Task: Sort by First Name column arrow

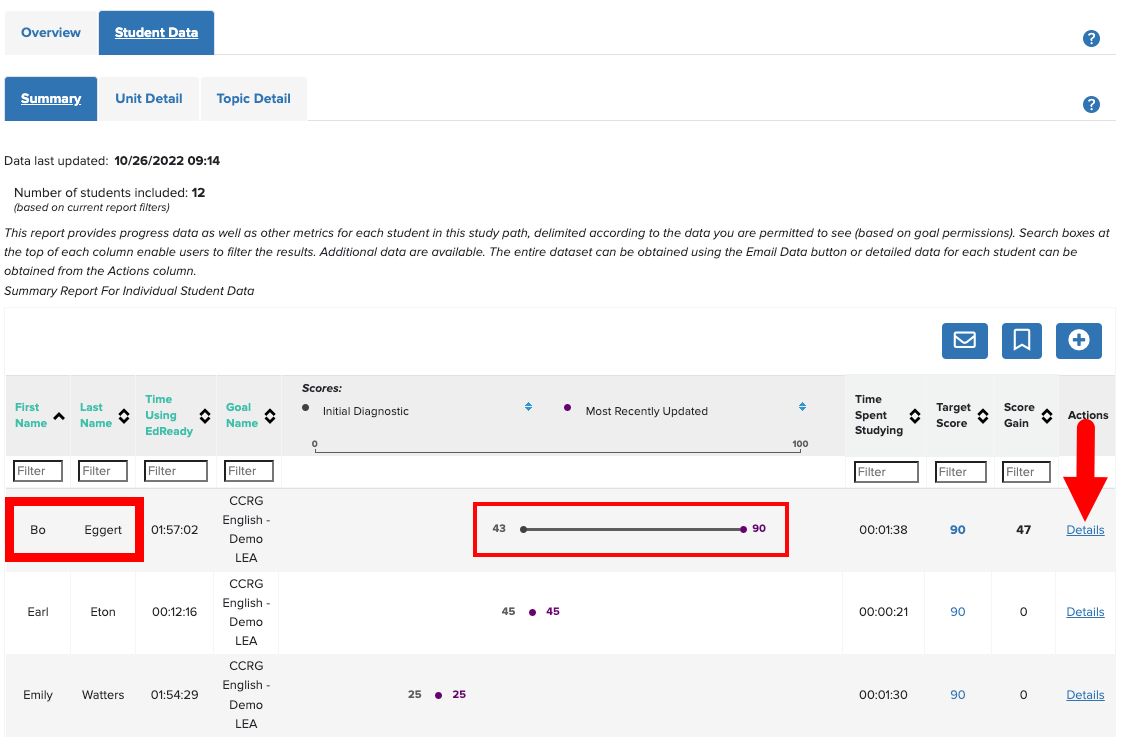Action: click(59, 416)
